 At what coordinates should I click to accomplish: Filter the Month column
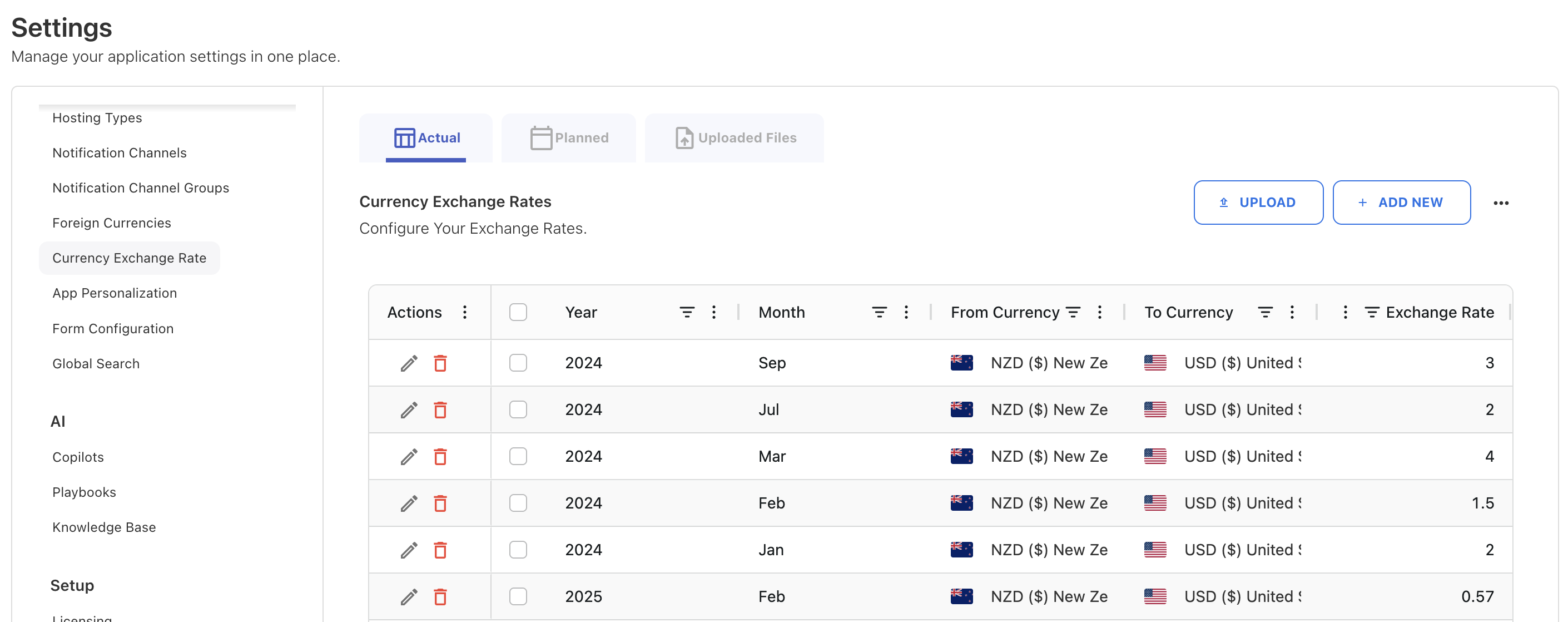tap(879, 313)
